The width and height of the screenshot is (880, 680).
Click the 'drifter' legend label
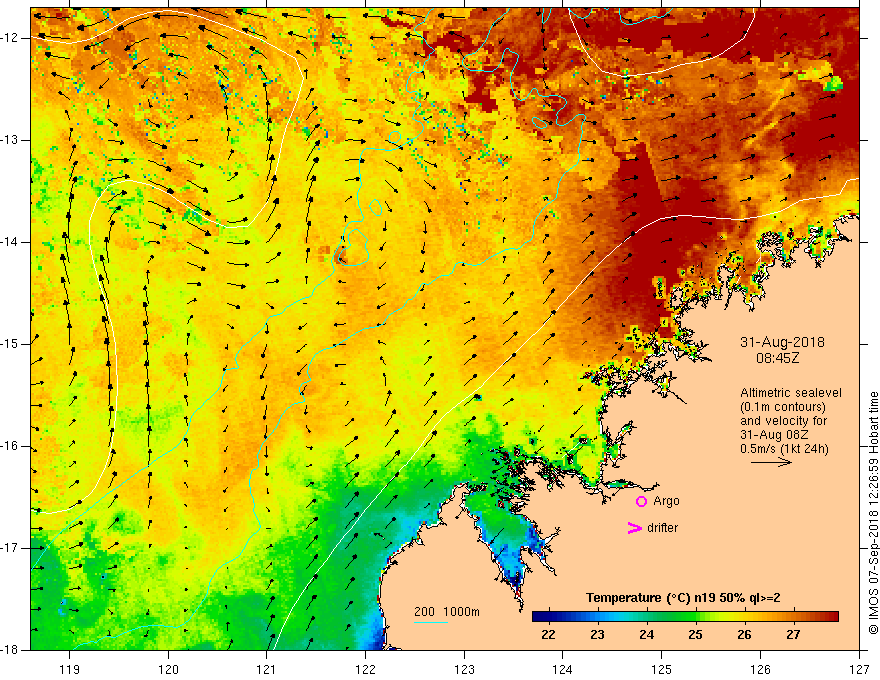tap(662, 527)
